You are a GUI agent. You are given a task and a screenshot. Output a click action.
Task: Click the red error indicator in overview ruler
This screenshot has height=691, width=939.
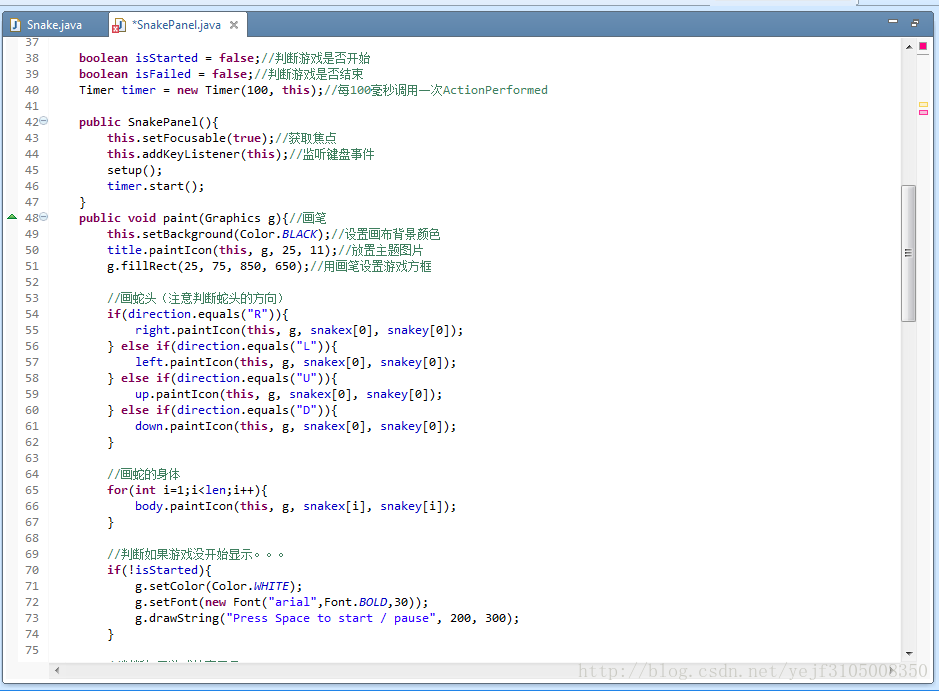[923, 46]
